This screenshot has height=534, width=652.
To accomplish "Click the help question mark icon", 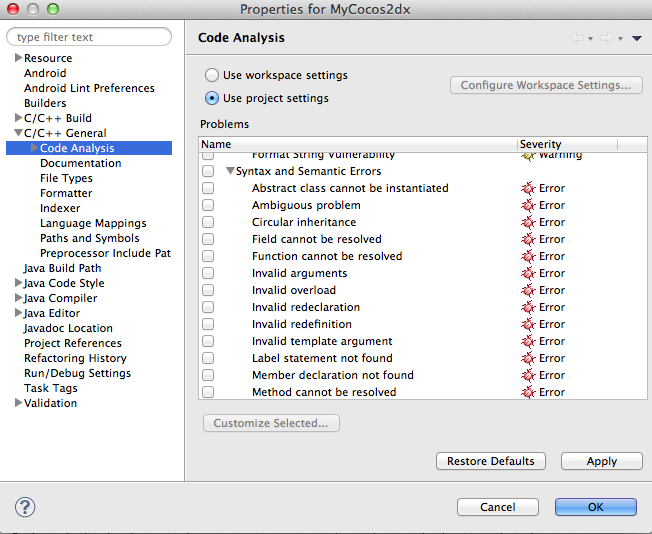I will pos(25,507).
